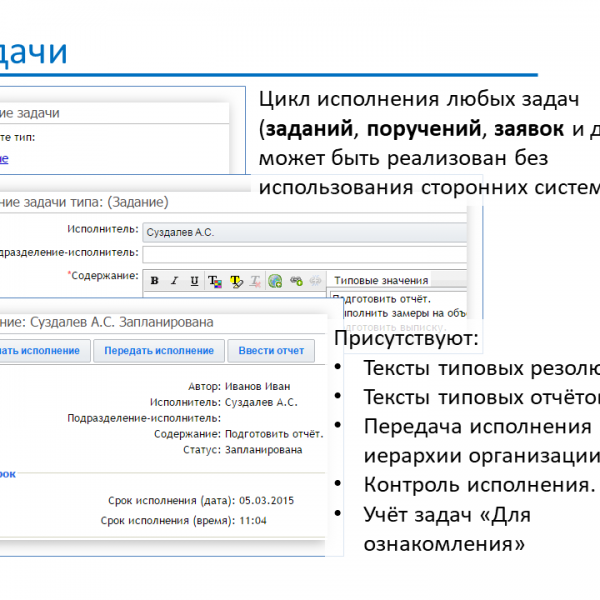Image resolution: width=600 pixels, height=600 pixels.
Task: Click the chain link icon in editor toolbar
Action: [x=295, y=281]
